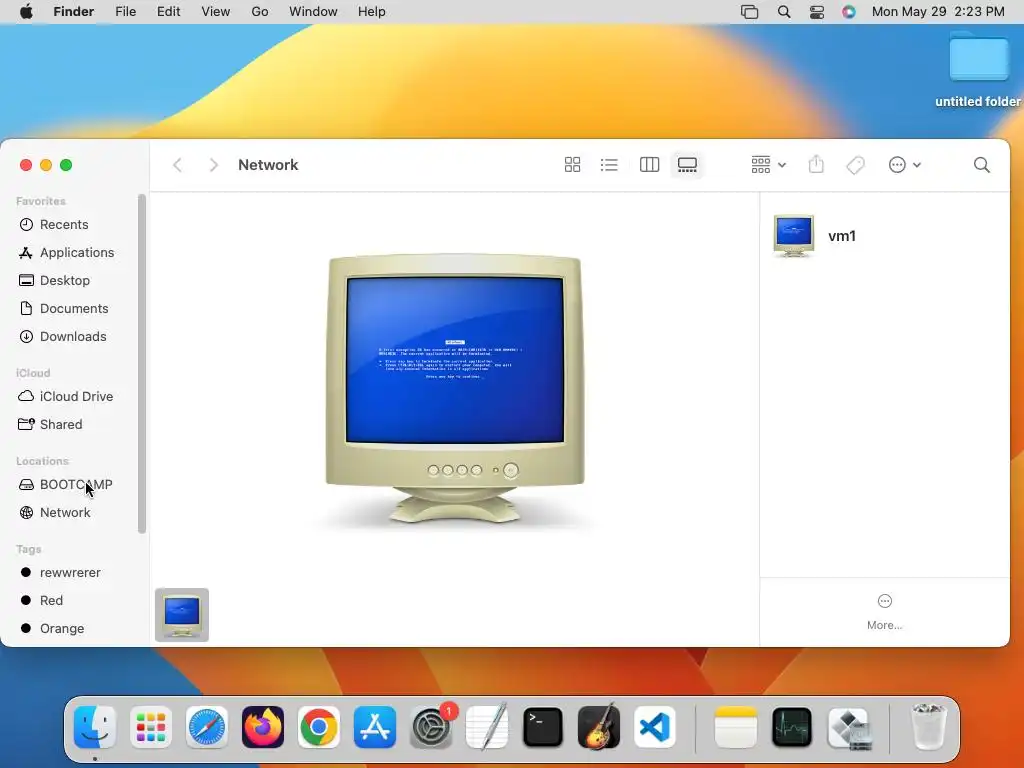Image resolution: width=1024 pixels, height=768 pixels.
Task: Switch Finder to icon view
Action: pyautogui.click(x=572, y=165)
